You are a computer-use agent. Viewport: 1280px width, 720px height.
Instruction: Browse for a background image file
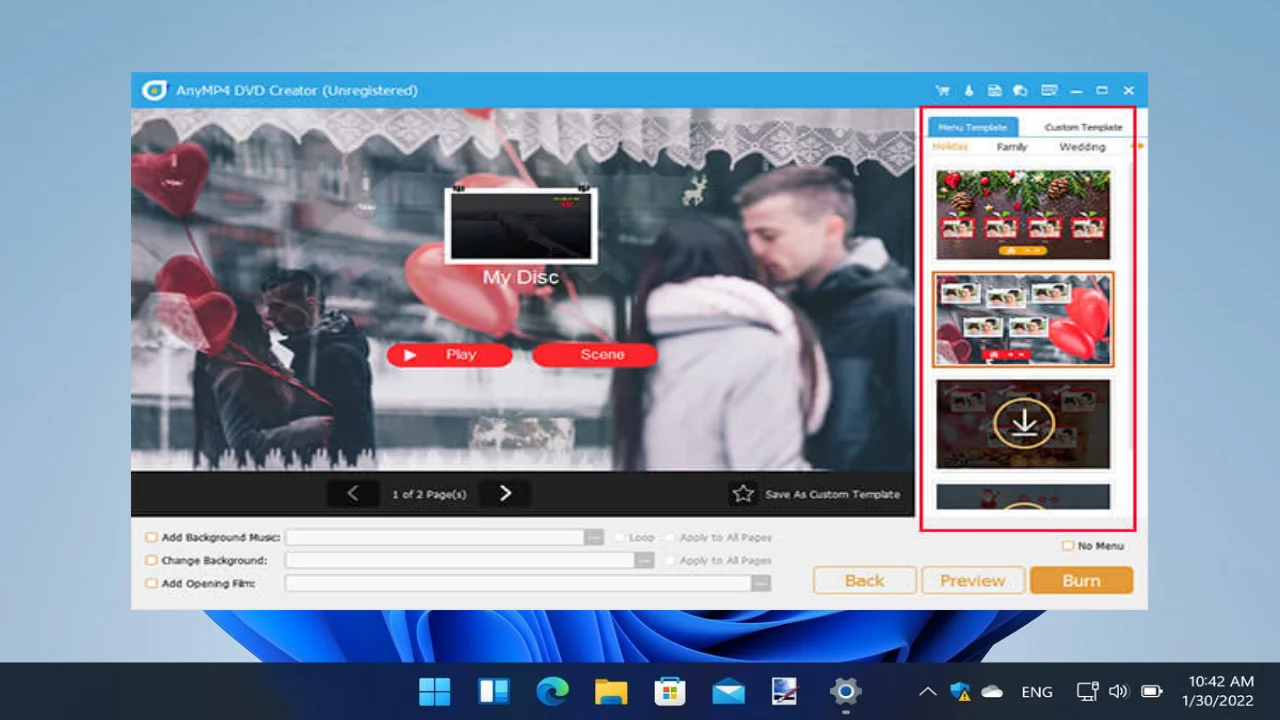645,560
